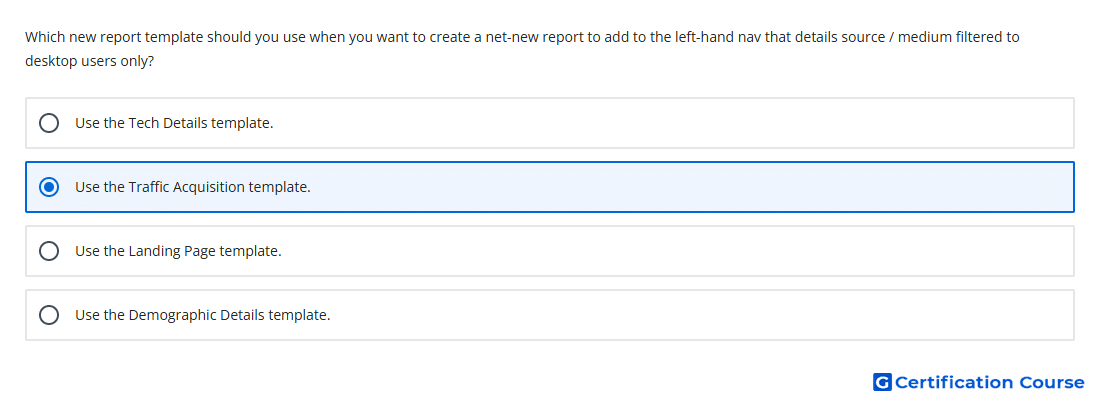Image resolution: width=1100 pixels, height=401 pixels.
Task: Click the "Use the Landing Page template." label
Action: [x=178, y=251]
